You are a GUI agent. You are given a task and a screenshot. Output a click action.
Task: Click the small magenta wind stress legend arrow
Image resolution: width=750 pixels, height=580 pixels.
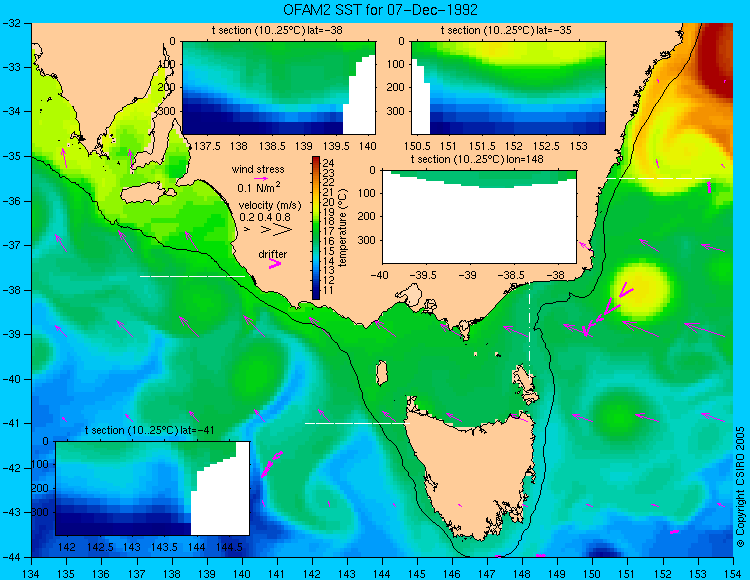pyautogui.click(x=261, y=178)
